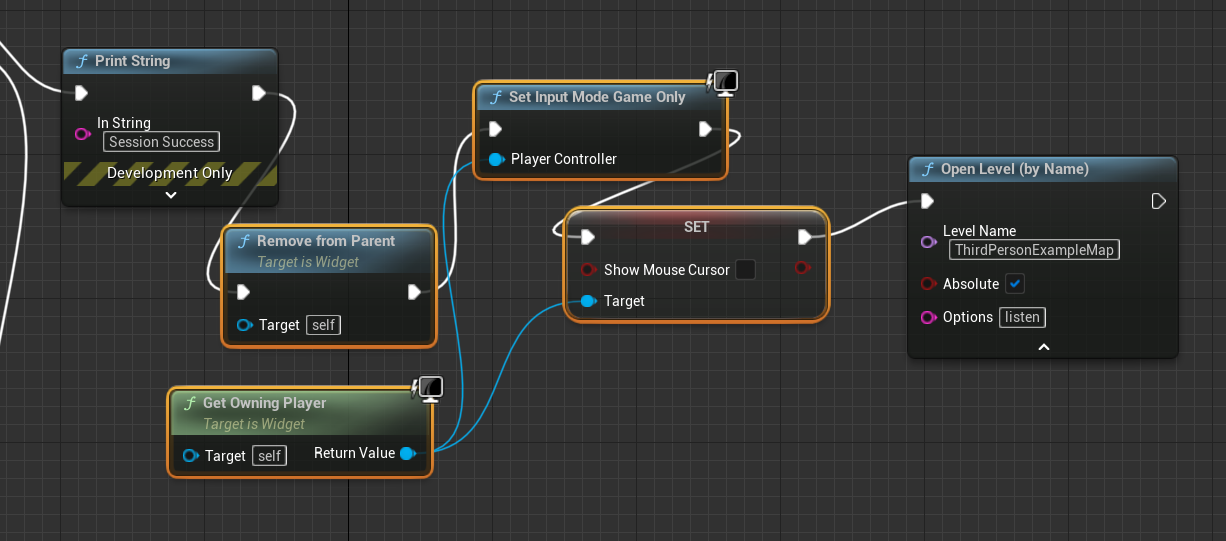Image resolution: width=1226 pixels, height=541 pixels.
Task: Select the Remove from Parent node header
Action: pyautogui.click(x=329, y=250)
